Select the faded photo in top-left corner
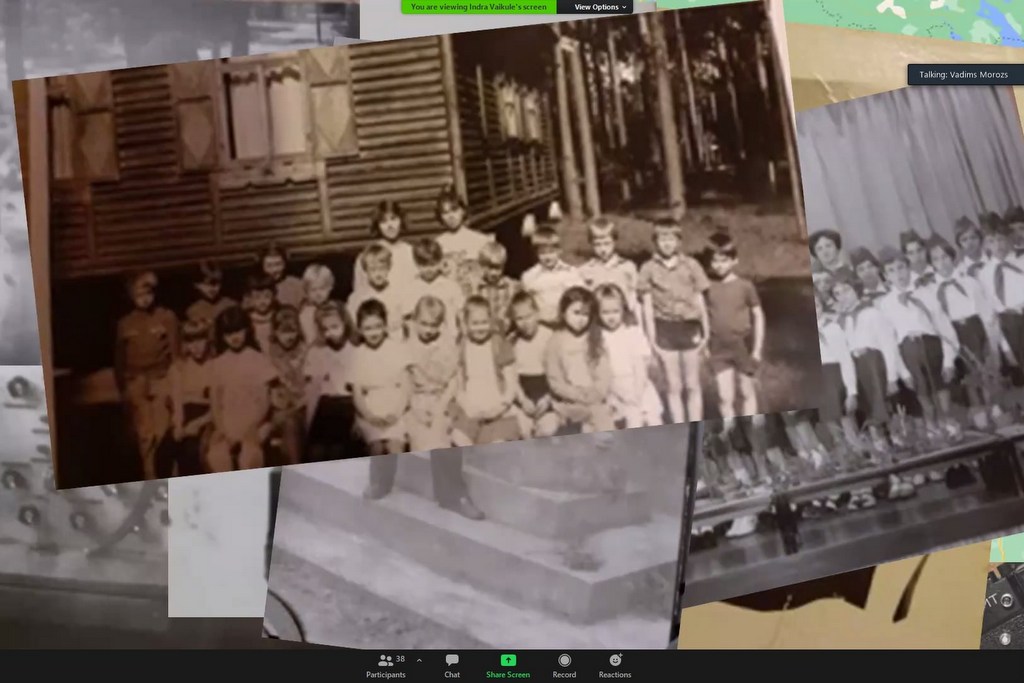 180,30
